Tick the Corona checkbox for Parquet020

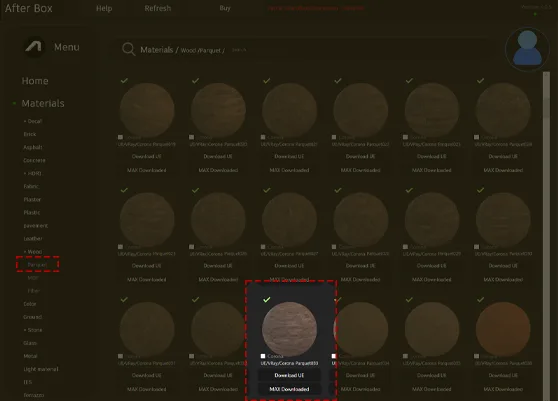pos(191,137)
